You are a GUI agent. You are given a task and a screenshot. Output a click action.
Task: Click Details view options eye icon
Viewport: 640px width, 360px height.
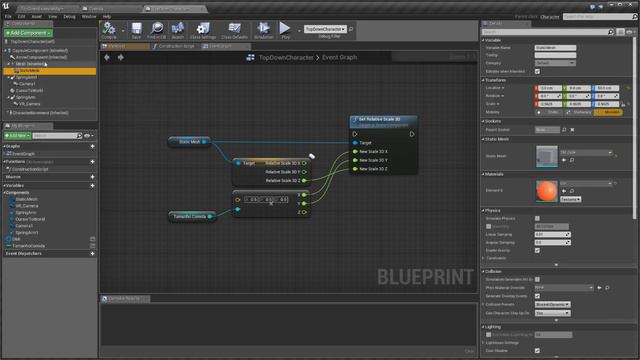(630, 32)
